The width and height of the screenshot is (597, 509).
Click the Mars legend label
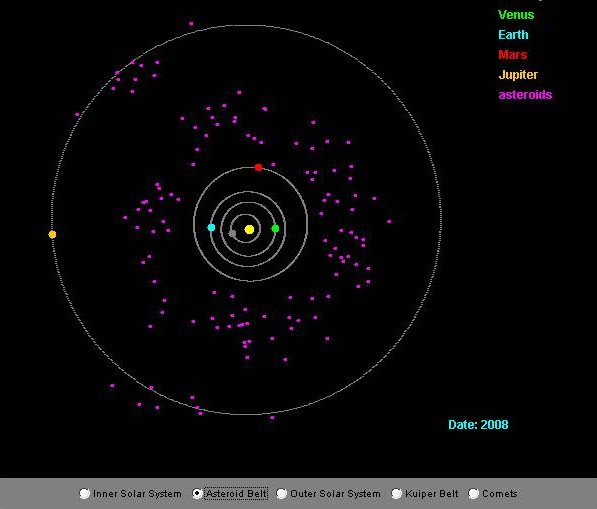point(512,55)
